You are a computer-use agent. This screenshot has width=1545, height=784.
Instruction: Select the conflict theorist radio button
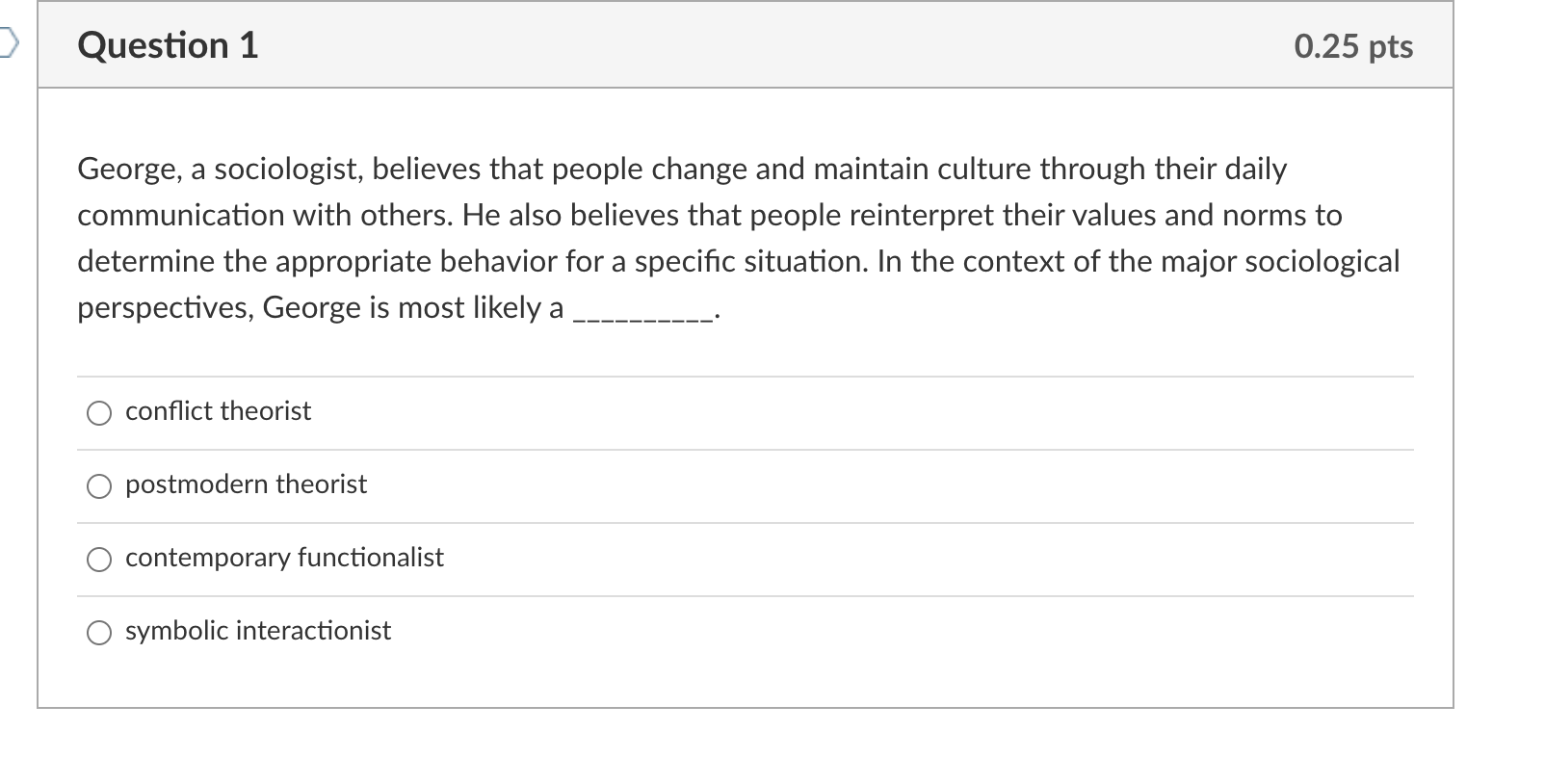tap(99, 413)
